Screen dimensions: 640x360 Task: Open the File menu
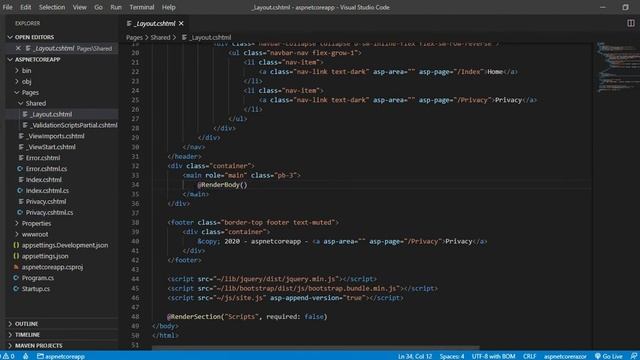[x=7, y=7]
